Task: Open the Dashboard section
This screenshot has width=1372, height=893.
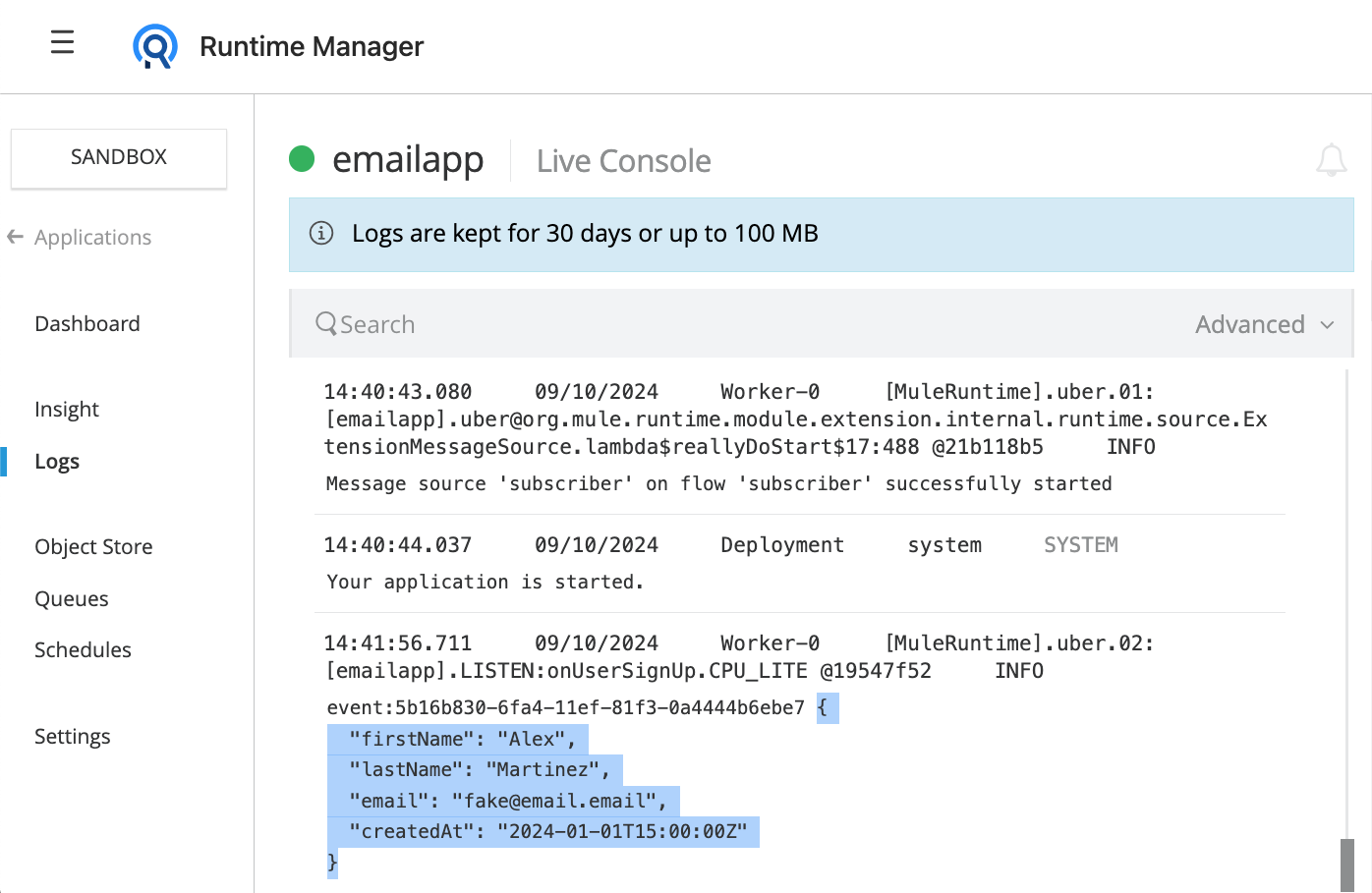Action: pyautogui.click(x=87, y=323)
